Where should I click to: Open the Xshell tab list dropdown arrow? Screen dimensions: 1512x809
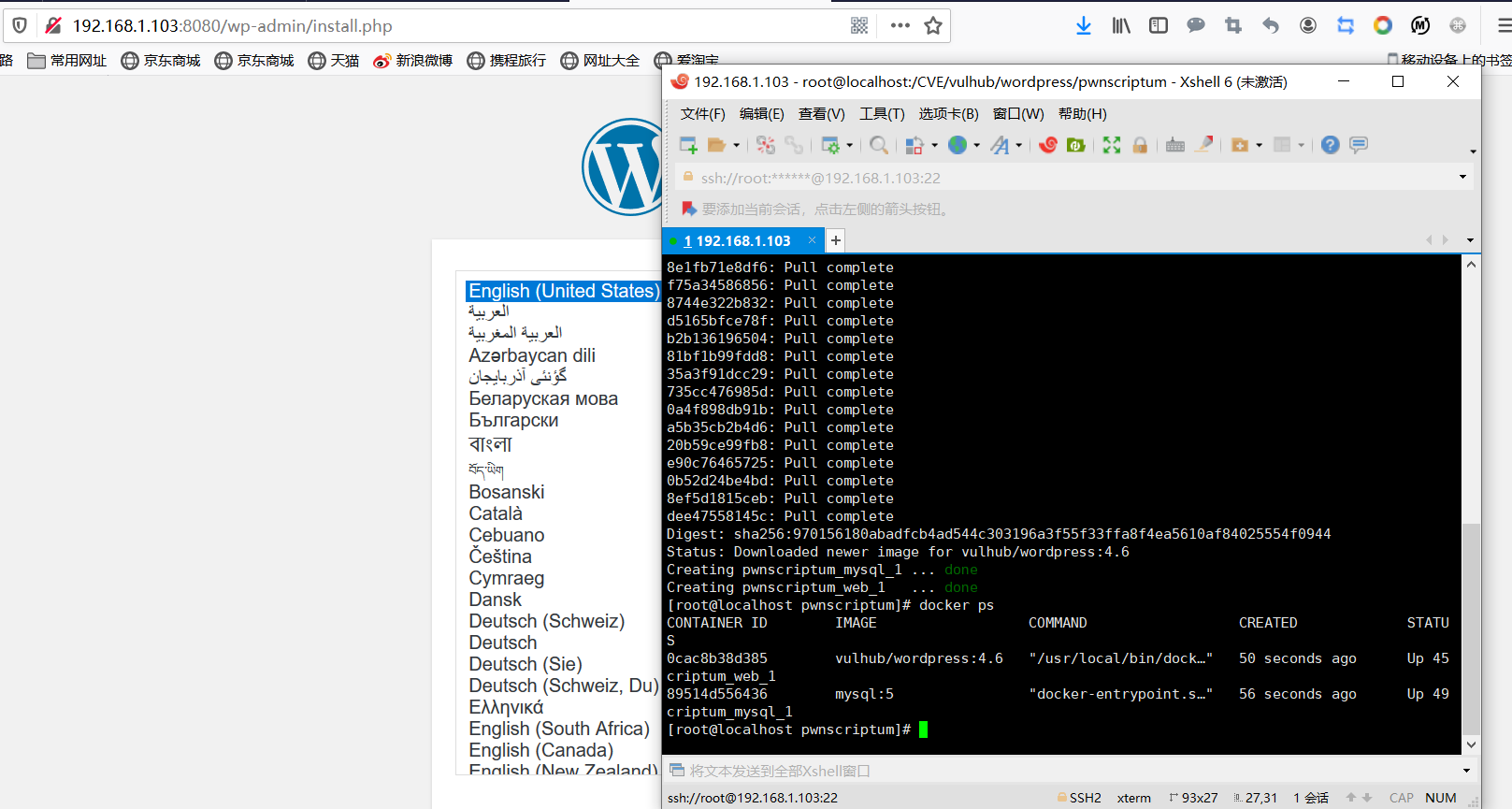click(x=1470, y=240)
